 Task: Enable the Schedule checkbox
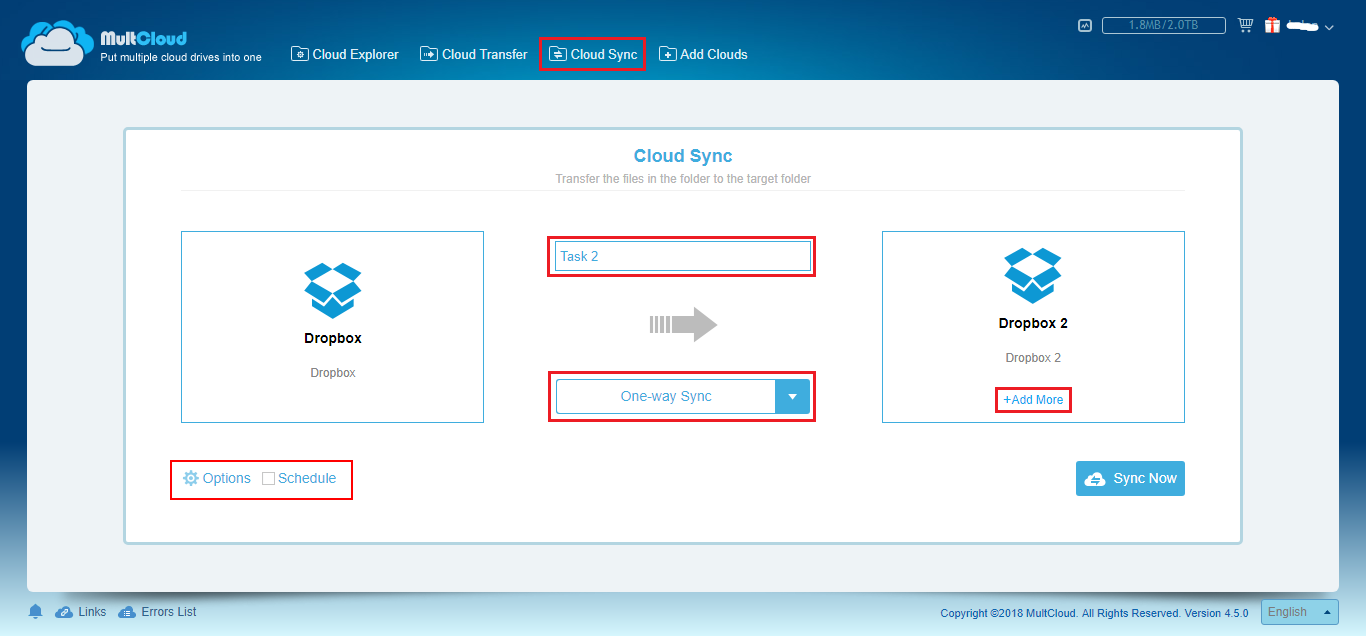tap(268, 479)
